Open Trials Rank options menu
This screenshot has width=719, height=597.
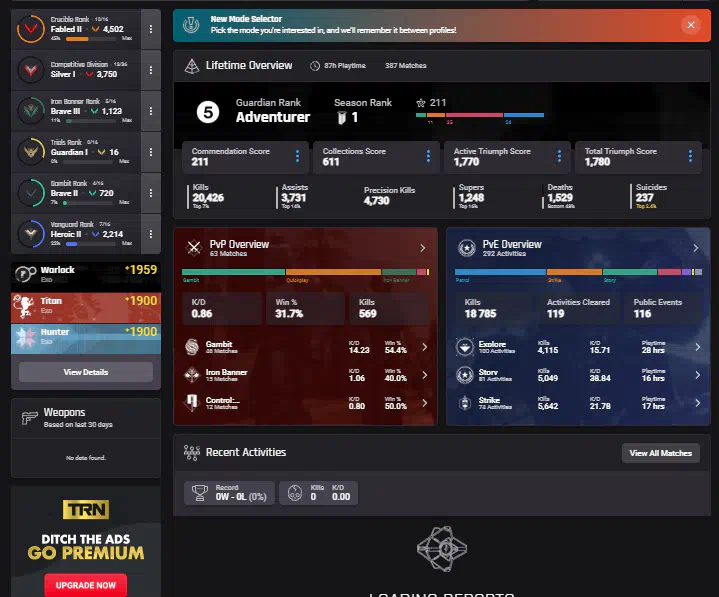coord(151,152)
